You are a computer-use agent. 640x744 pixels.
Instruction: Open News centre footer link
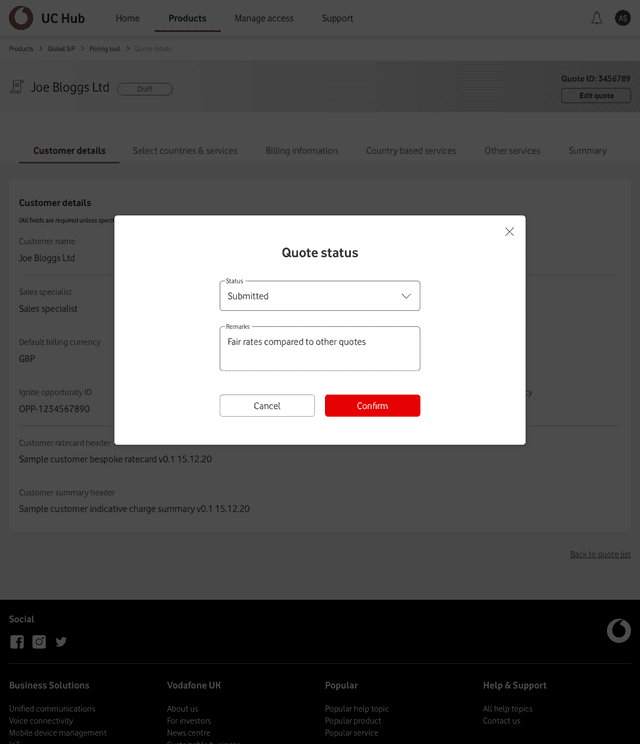tap(188, 733)
